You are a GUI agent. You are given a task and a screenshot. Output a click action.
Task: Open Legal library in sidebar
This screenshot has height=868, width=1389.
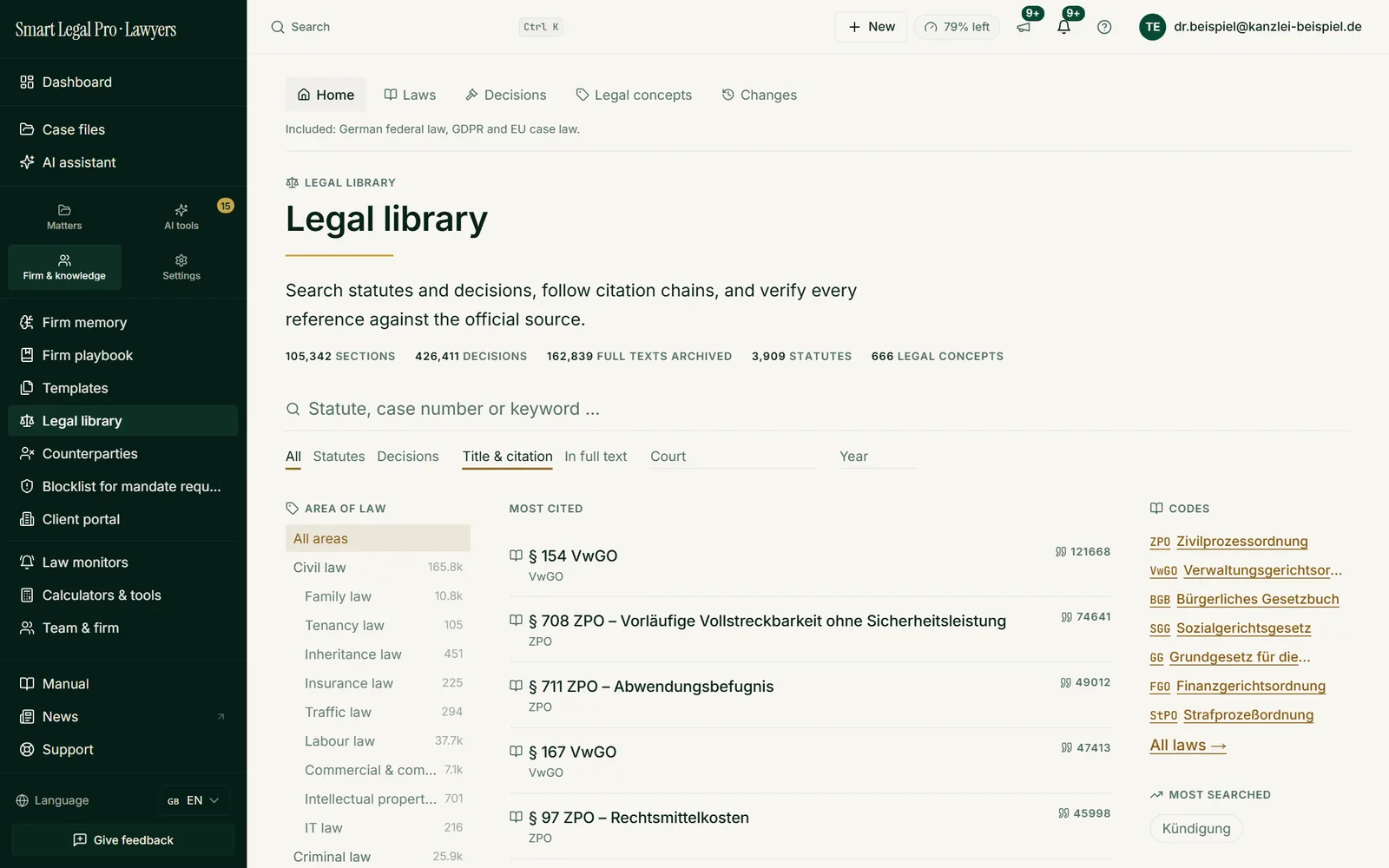[122, 421]
